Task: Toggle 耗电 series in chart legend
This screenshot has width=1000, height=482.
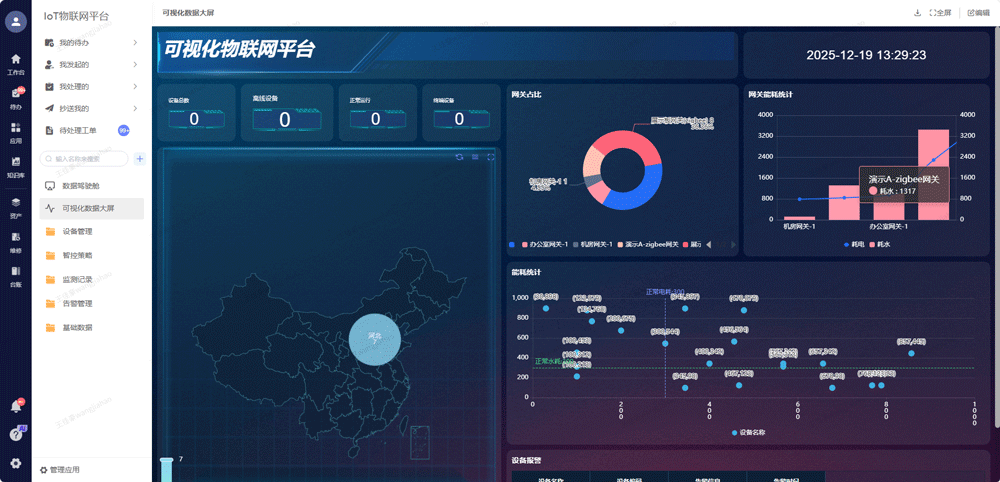Action: point(853,244)
